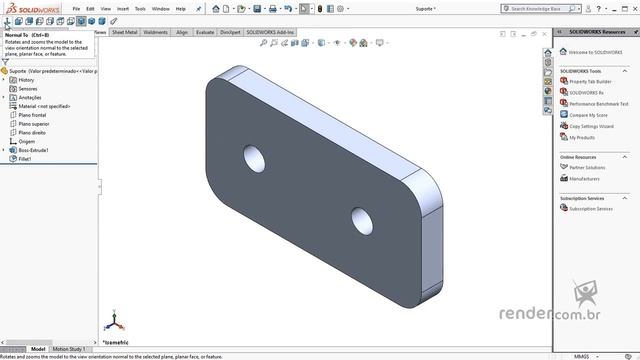The image size is (640, 360).
Task: Open Appearances task pane tab icon
Action: click(548, 91)
